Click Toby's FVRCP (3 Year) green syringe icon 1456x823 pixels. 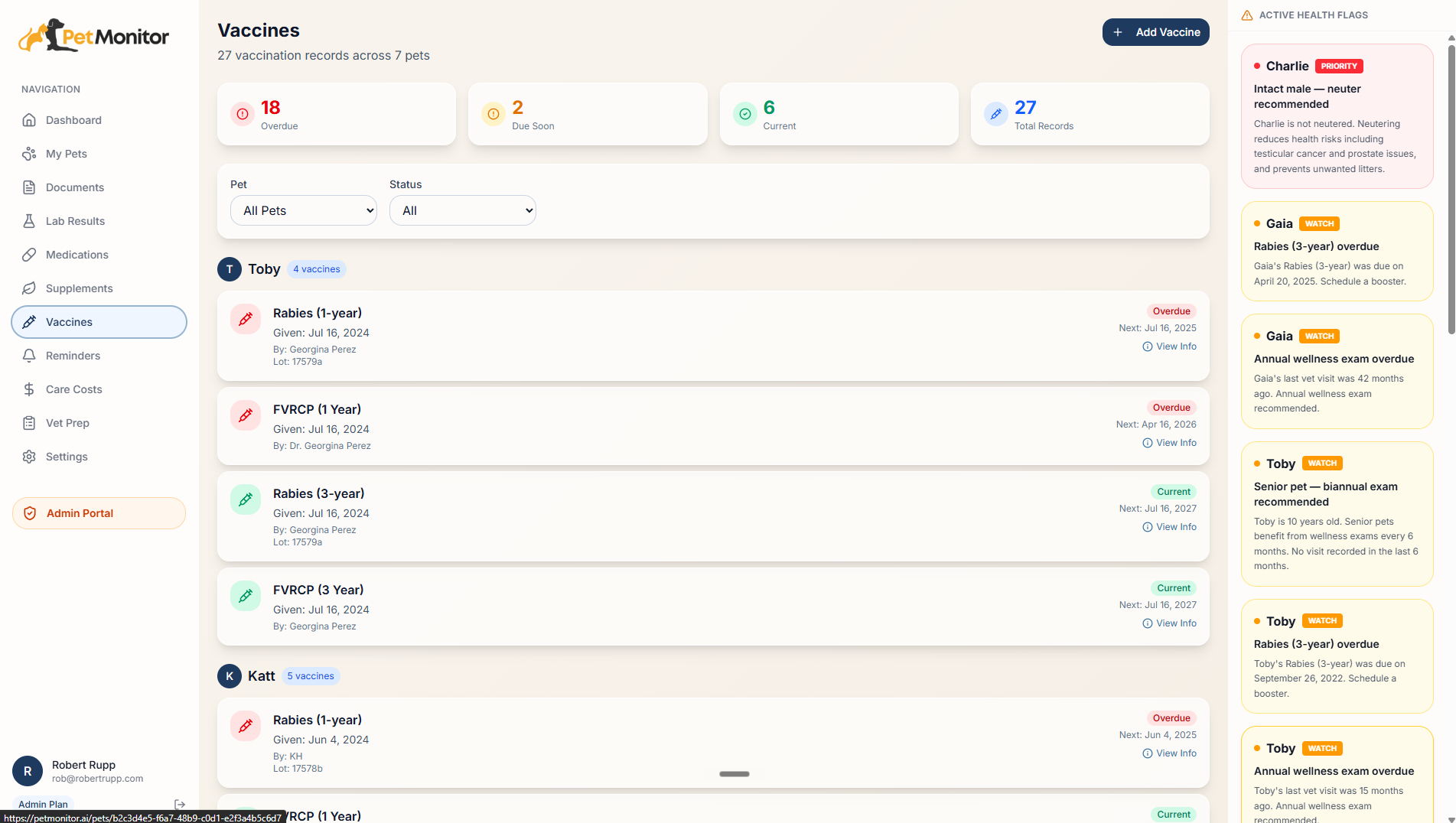[246, 596]
